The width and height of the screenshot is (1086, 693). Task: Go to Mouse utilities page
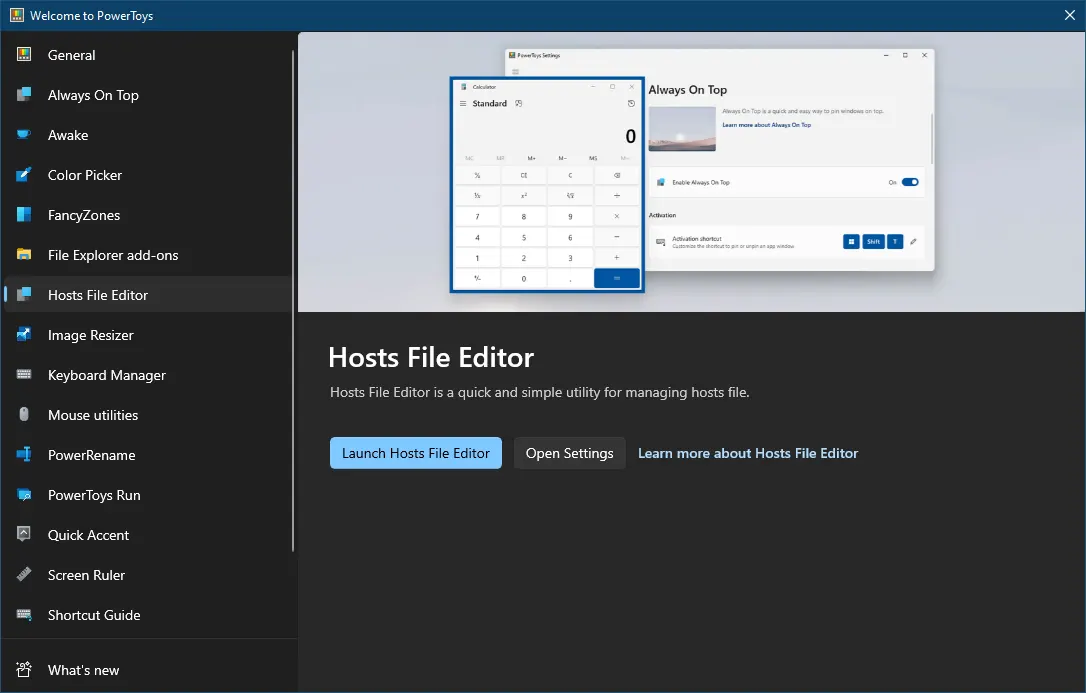click(148, 415)
